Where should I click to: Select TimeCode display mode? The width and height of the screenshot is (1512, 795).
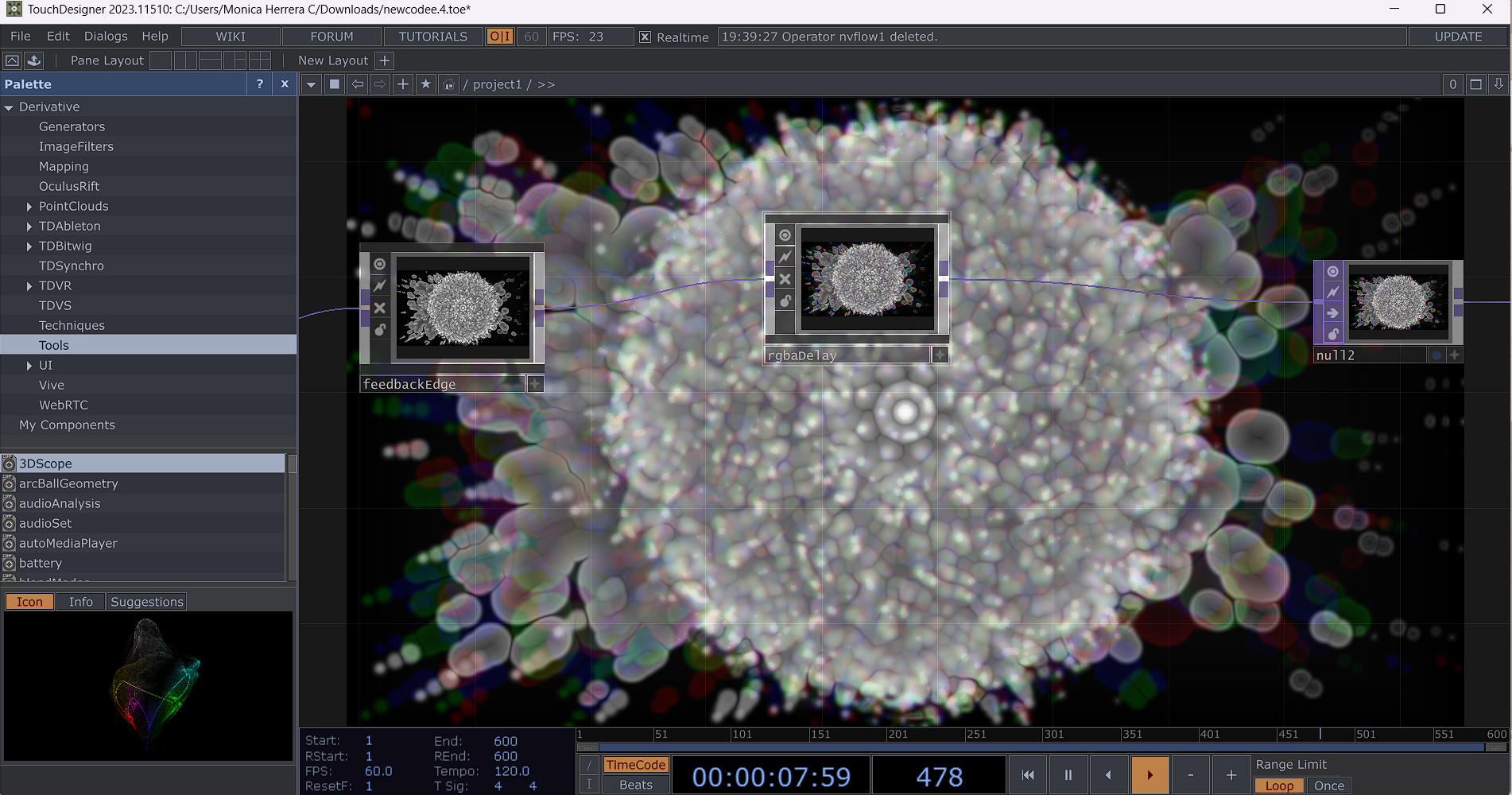coord(635,765)
